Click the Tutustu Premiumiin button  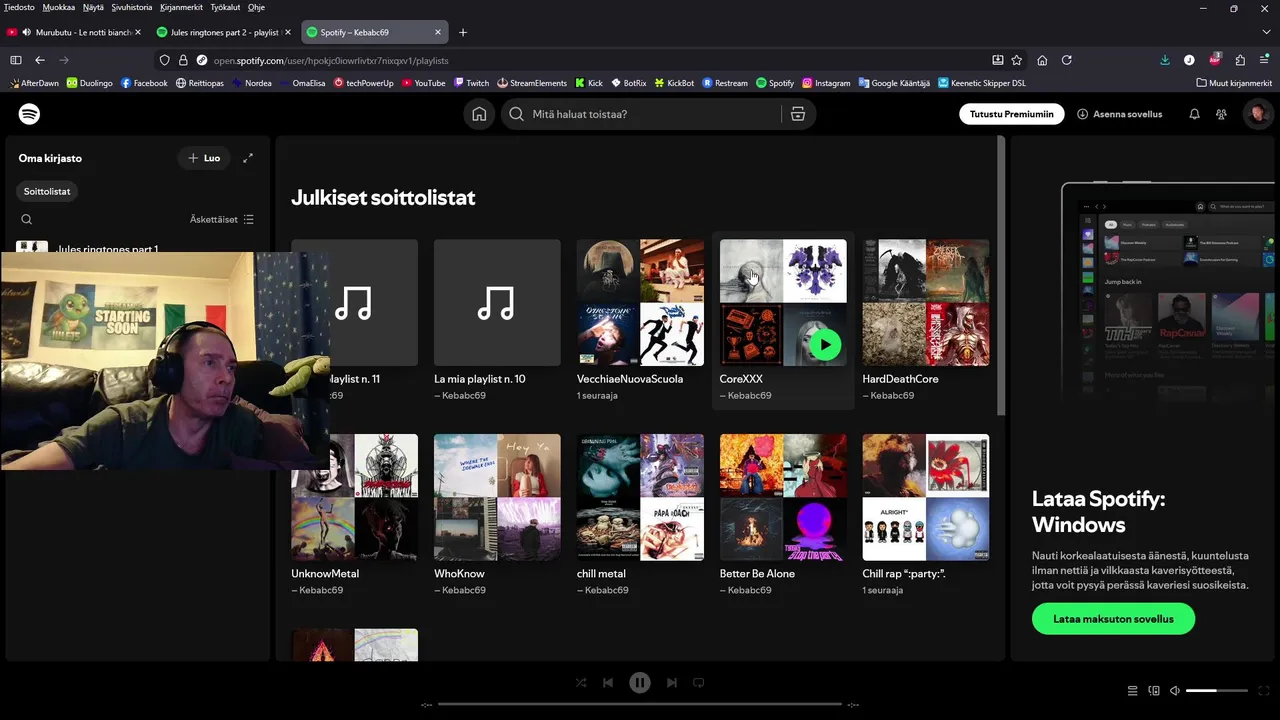click(x=1011, y=114)
